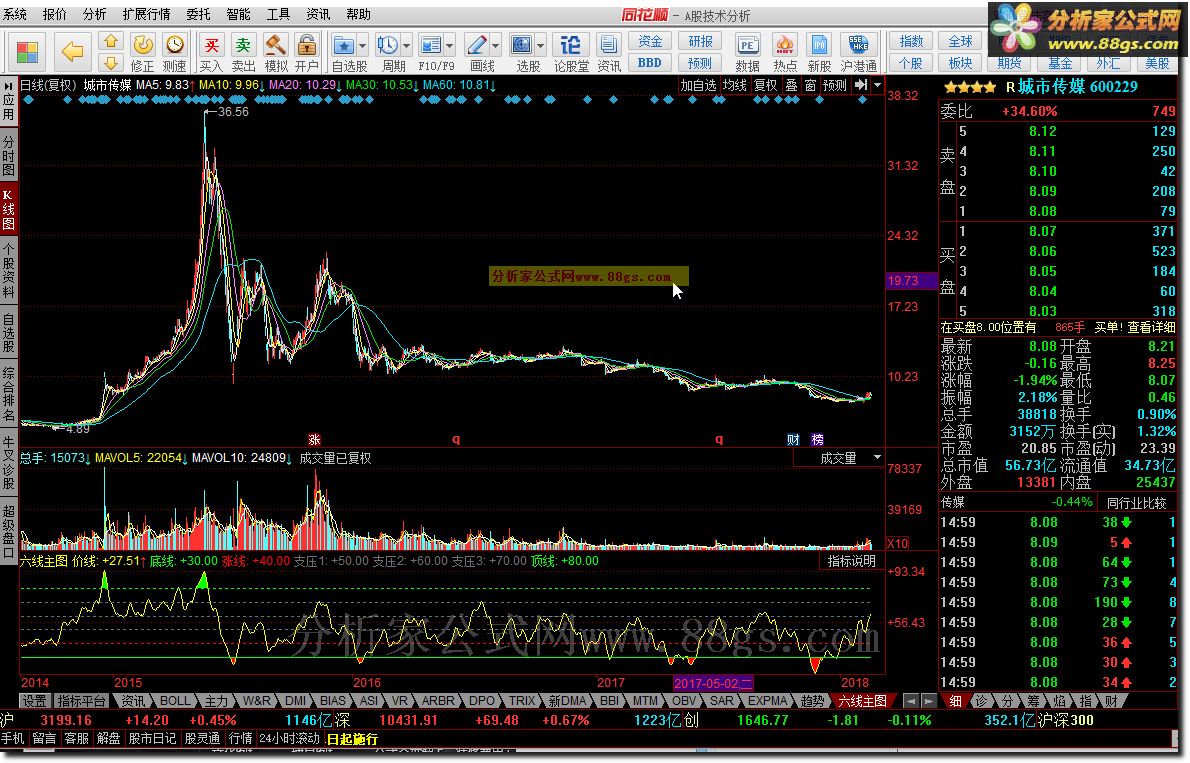The height and width of the screenshot is (763, 1190).
Task: Open 股市日记 in the bottom bar
Action: point(153,738)
